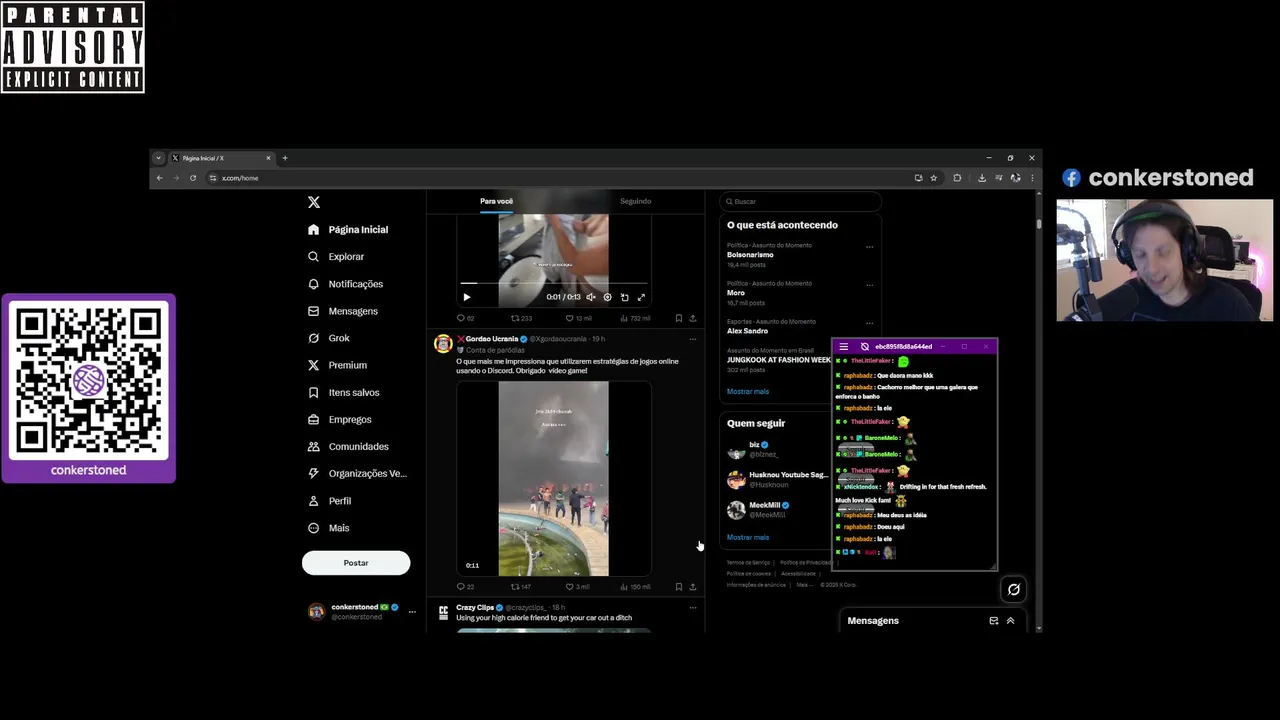
Task: Bookmark the Gordao Ucrania post
Action: (678, 587)
